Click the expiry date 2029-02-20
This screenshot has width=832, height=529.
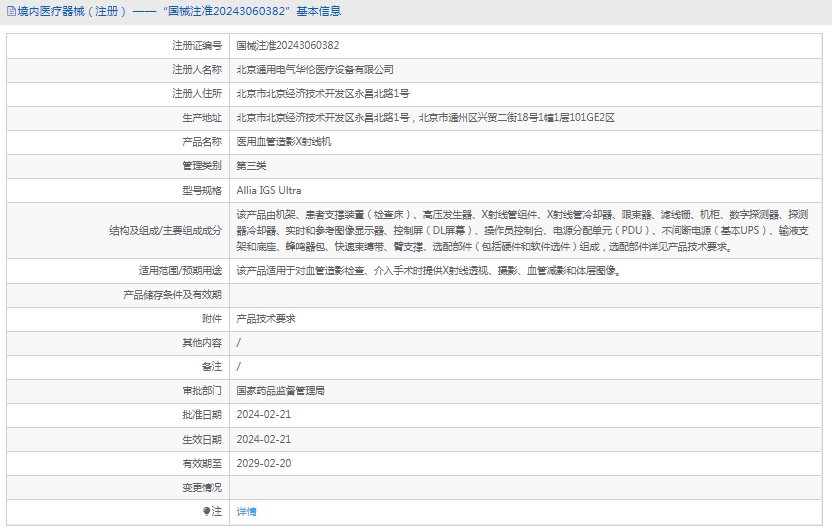[x=264, y=463]
